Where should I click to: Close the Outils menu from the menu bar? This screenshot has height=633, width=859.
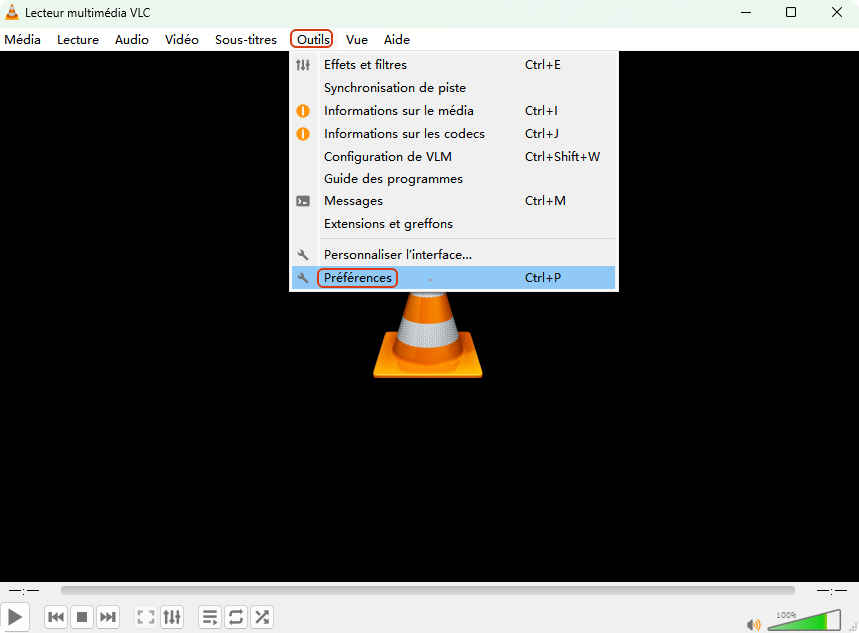pyautogui.click(x=312, y=39)
